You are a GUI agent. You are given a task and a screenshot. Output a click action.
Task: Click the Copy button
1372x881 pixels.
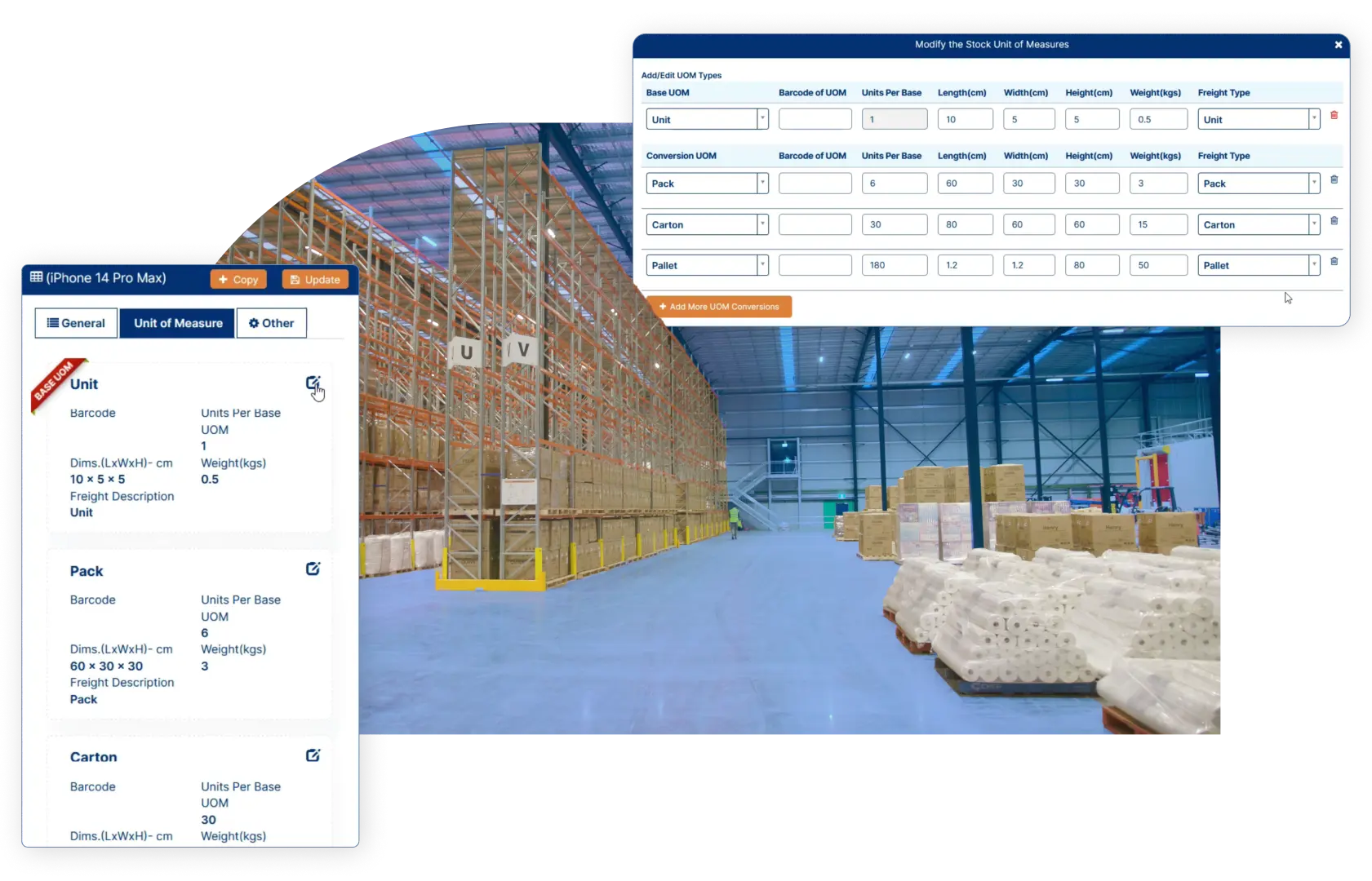(x=238, y=278)
